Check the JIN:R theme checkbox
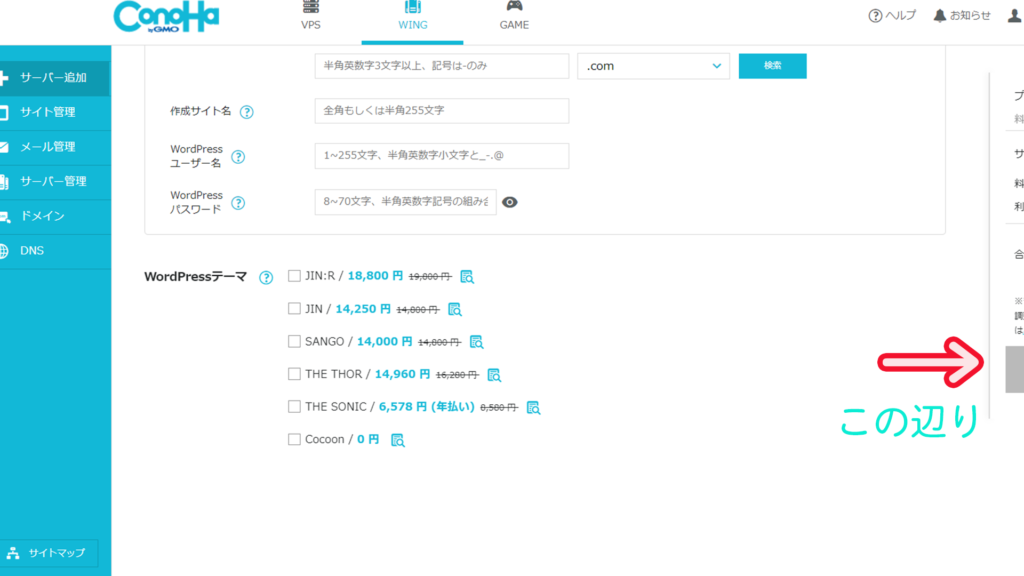The height and width of the screenshot is (576, 1024). (295, 276)
